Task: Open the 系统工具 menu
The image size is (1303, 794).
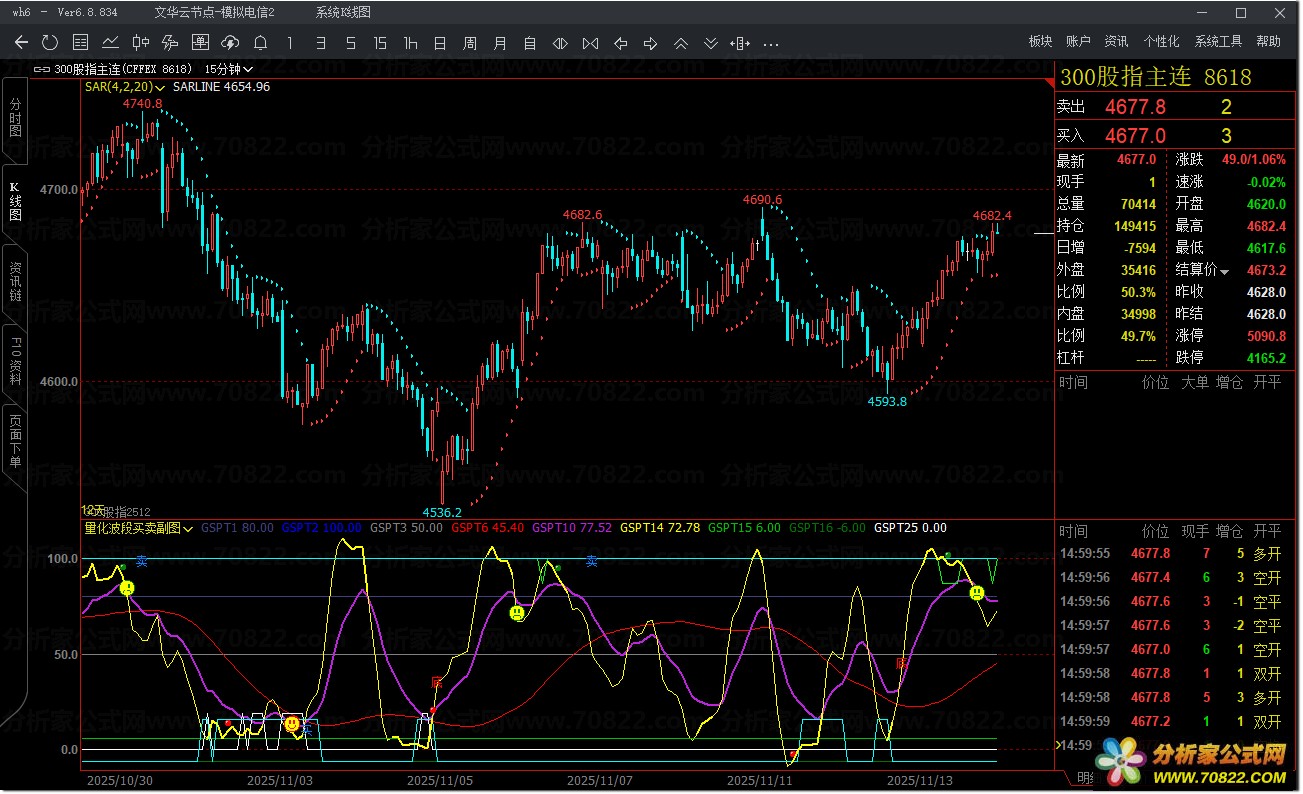Action: coord(1218,41)
